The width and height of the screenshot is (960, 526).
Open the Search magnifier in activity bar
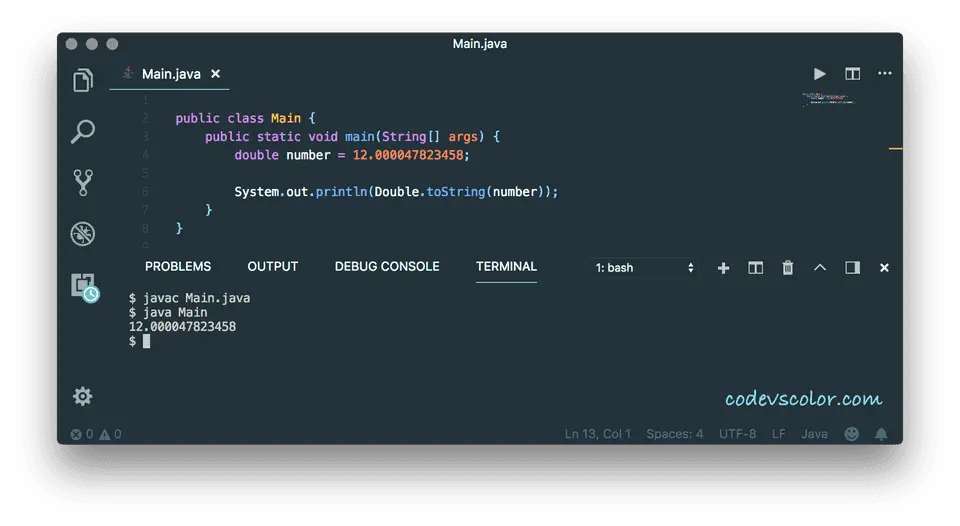83,131
